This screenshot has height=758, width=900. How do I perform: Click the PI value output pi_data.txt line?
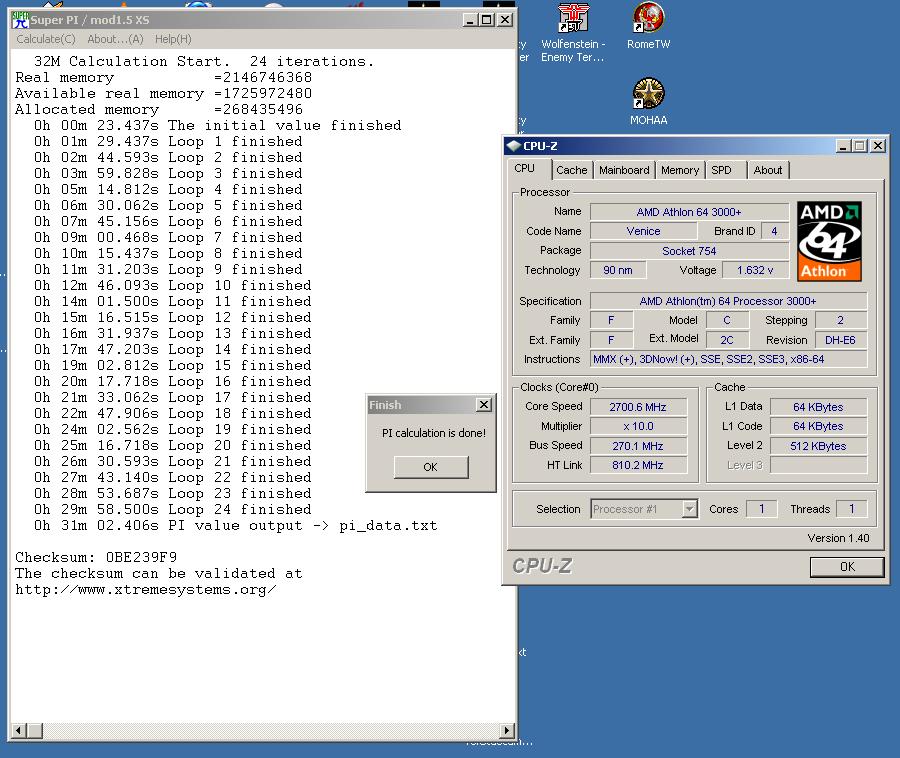point(235,526)
